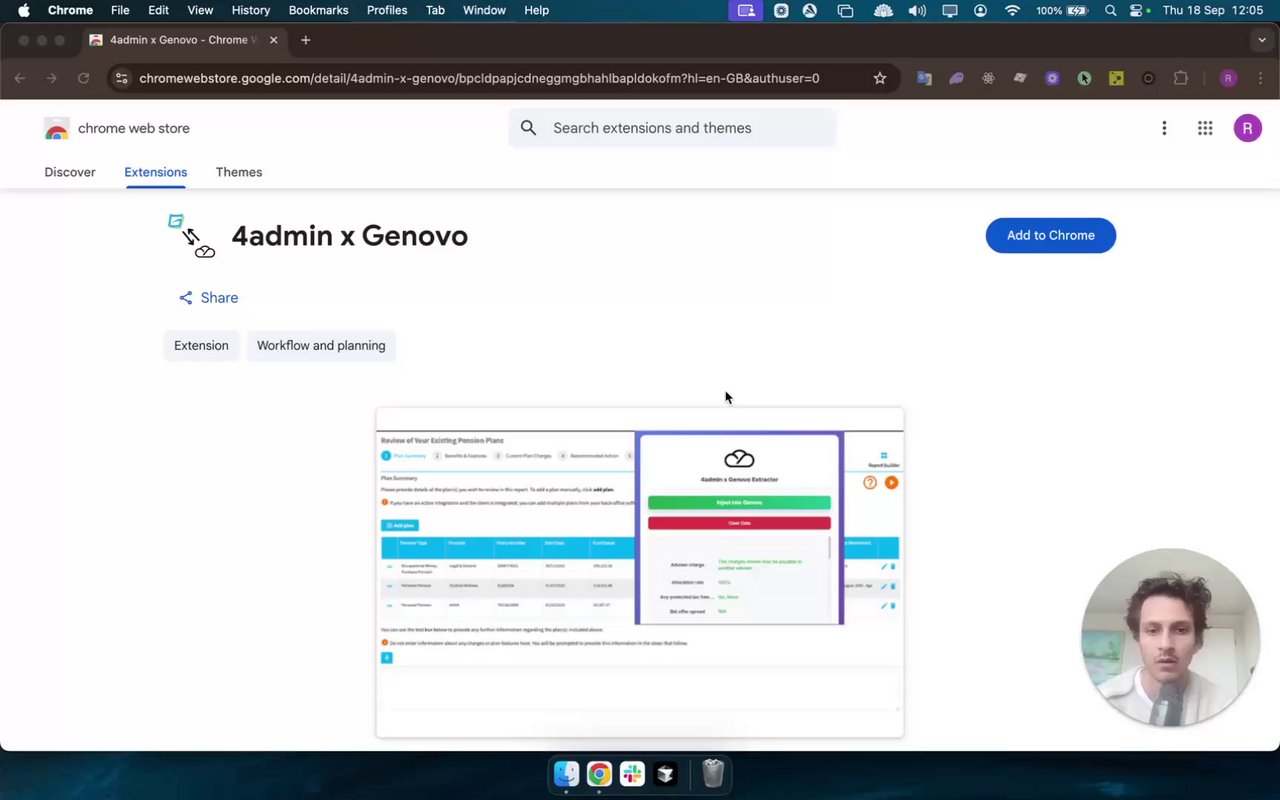Open the Google apps grid
The width and height of the screenshot is (1280, 800).
[1205, 128]
